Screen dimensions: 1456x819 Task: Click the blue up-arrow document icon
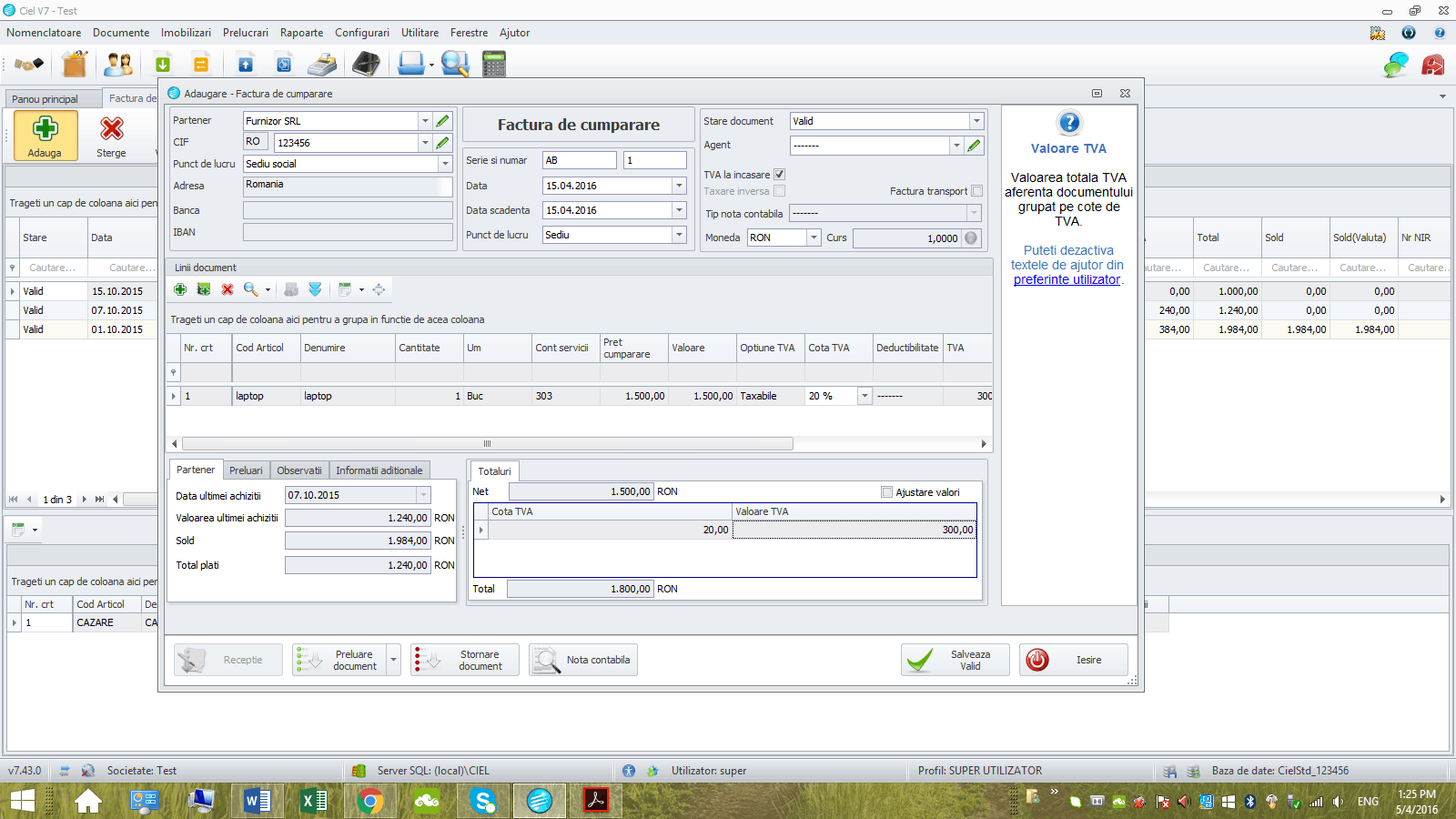point(246,65)
